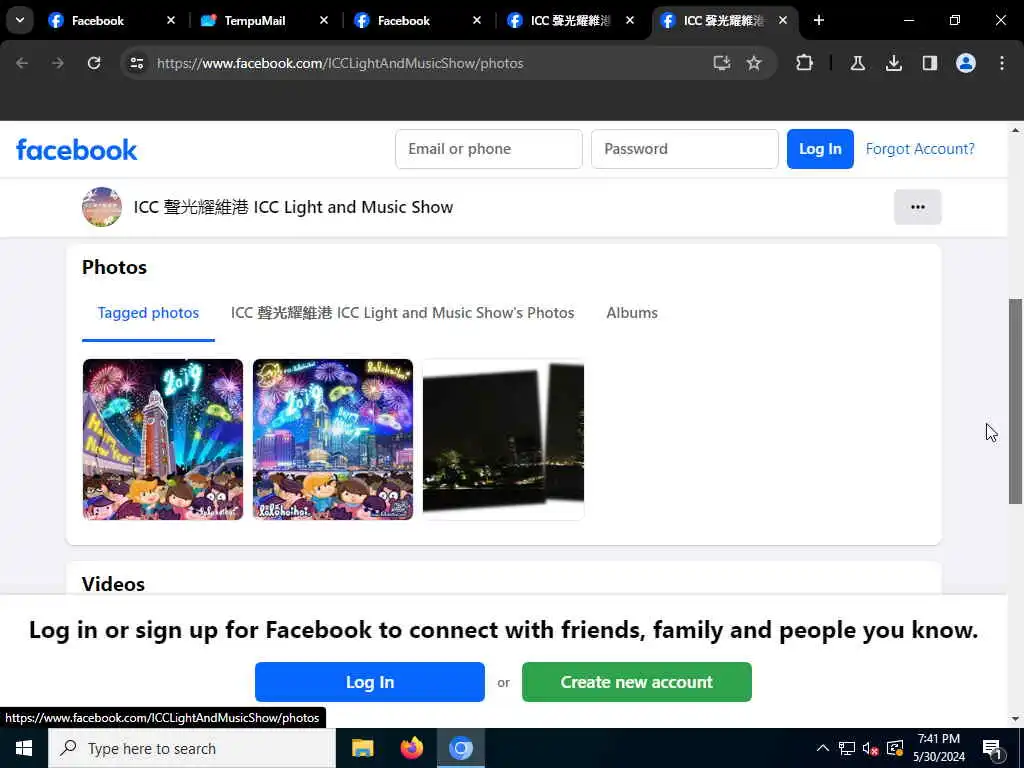
Task: Open the clock tower fireworks photo
Action: (x=163, y=440)
